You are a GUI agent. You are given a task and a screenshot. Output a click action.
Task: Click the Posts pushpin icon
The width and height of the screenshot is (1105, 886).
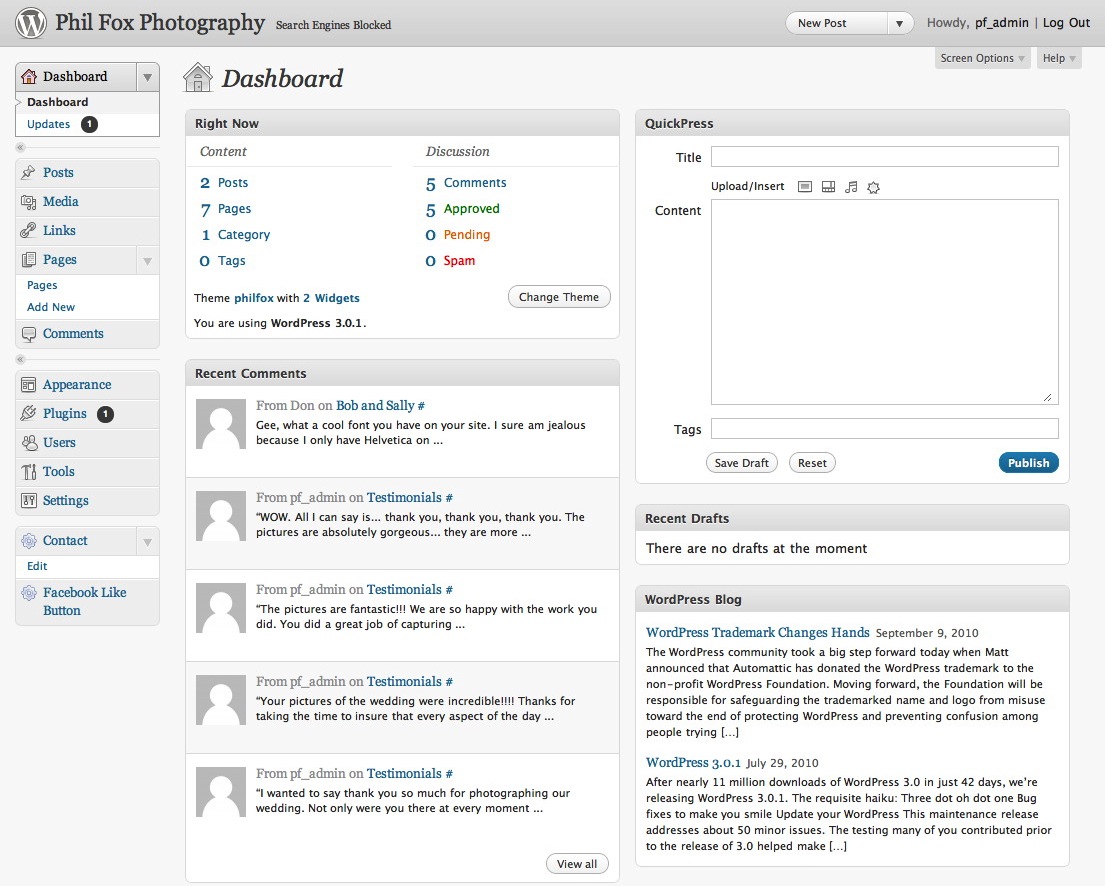[x=28, y=173]
